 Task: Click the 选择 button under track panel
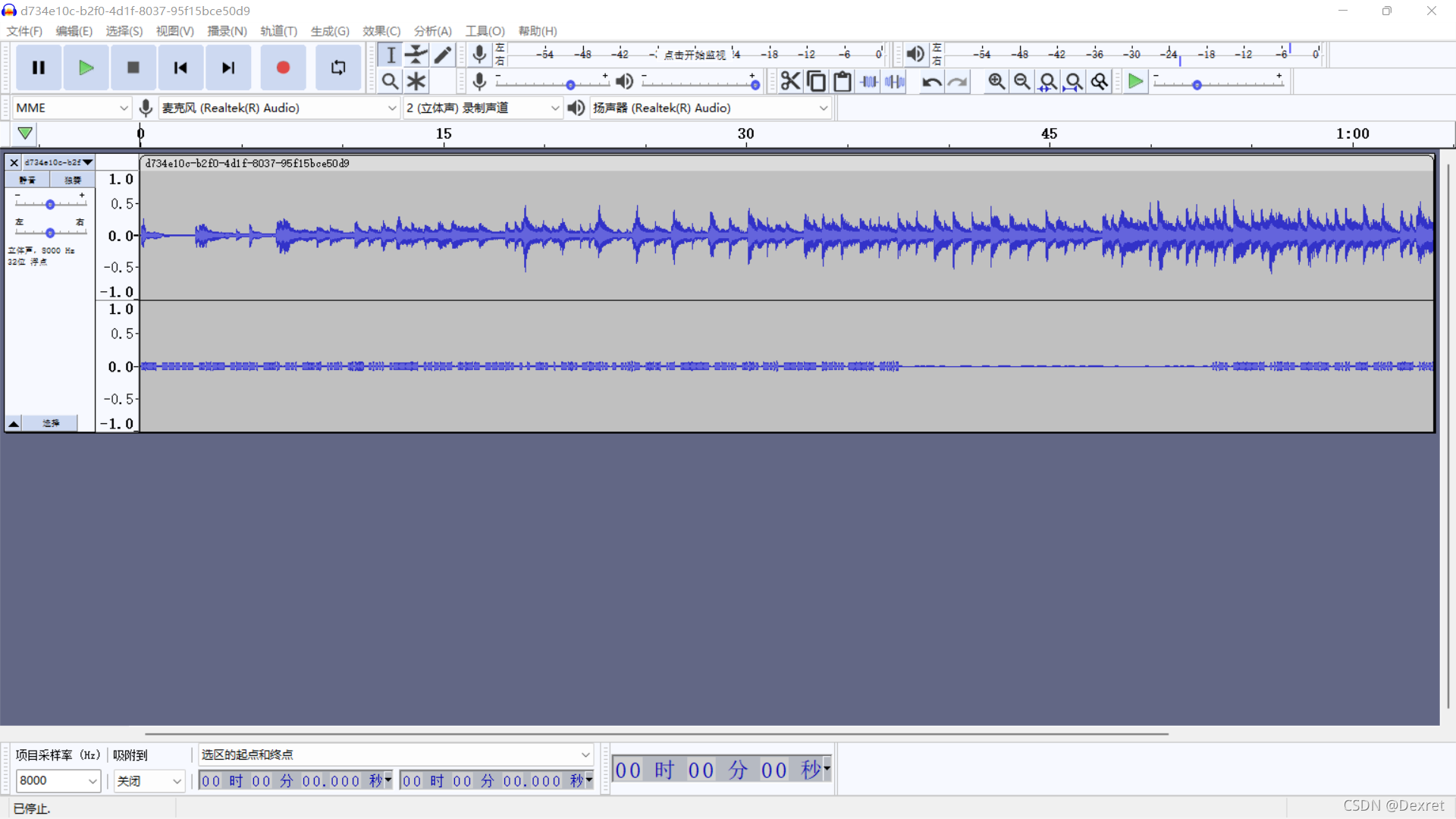pos(51,423)
